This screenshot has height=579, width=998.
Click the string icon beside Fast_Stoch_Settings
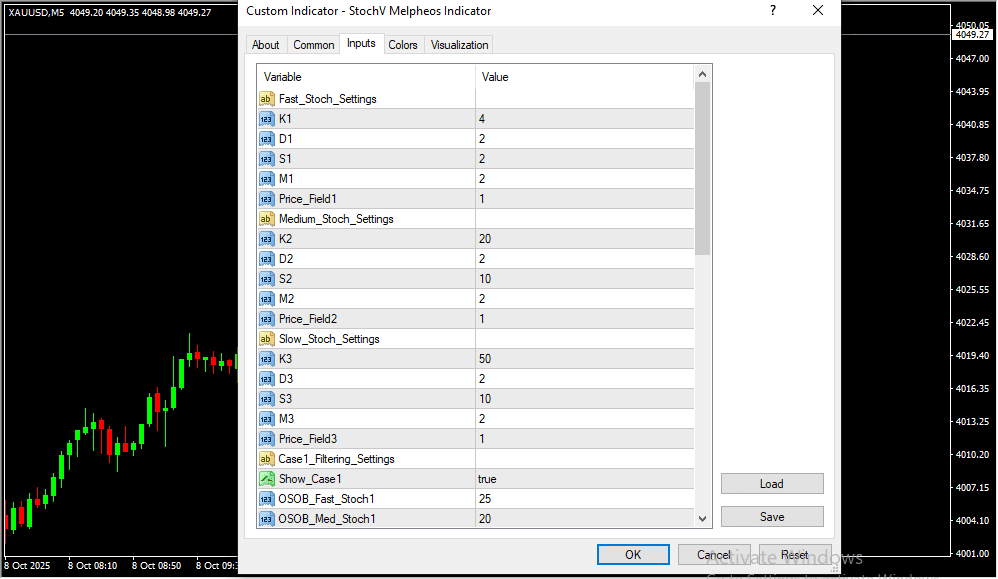266,99
